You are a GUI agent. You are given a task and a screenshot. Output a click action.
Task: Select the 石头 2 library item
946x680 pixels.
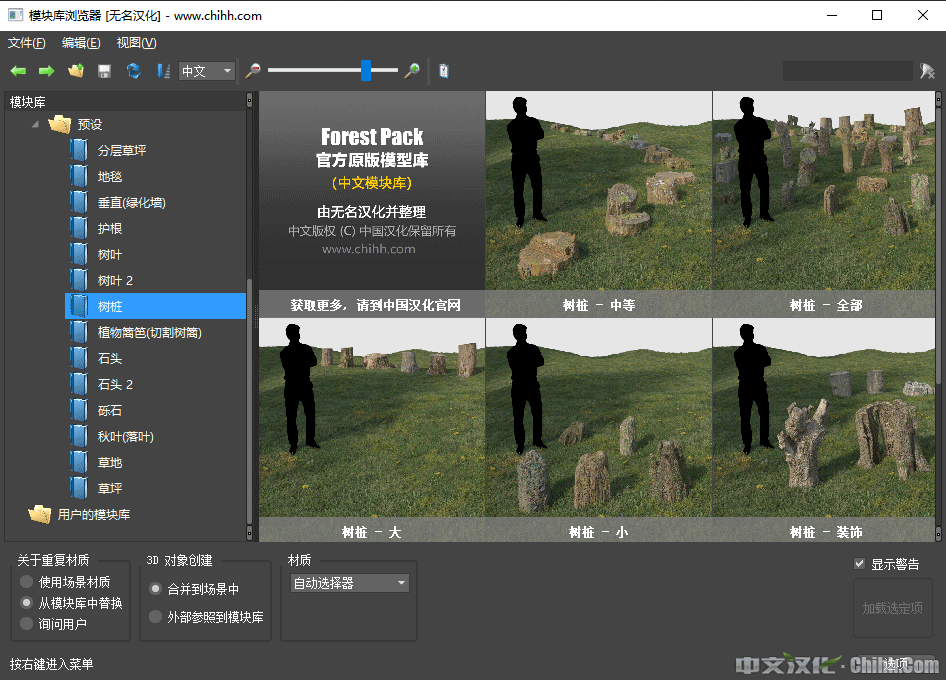pyautogui.click(x=115, y=384)
